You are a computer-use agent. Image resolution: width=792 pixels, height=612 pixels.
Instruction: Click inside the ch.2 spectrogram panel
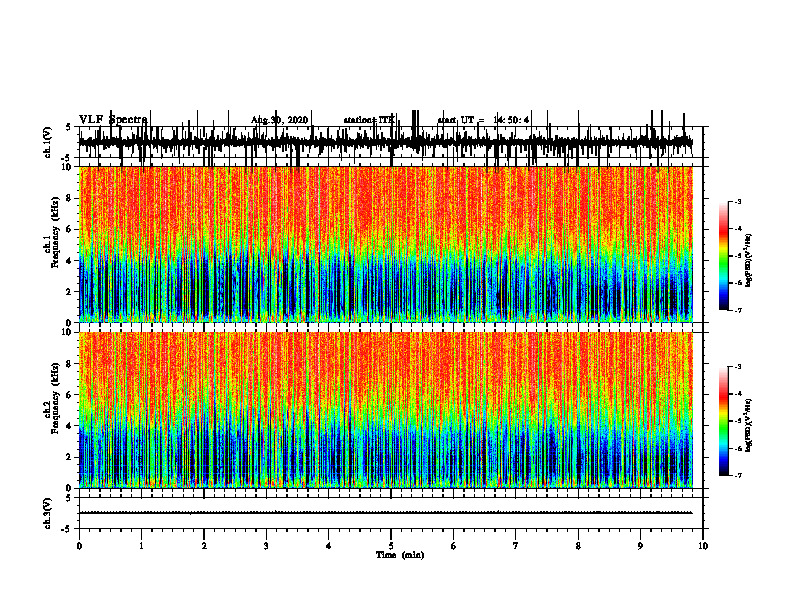click(x=385, y=410)
